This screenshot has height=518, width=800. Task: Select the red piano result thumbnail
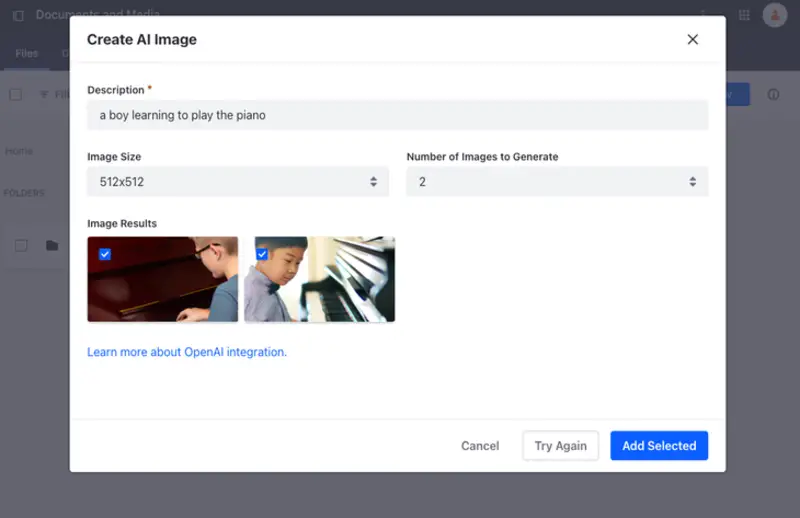[x=162, y=279]
